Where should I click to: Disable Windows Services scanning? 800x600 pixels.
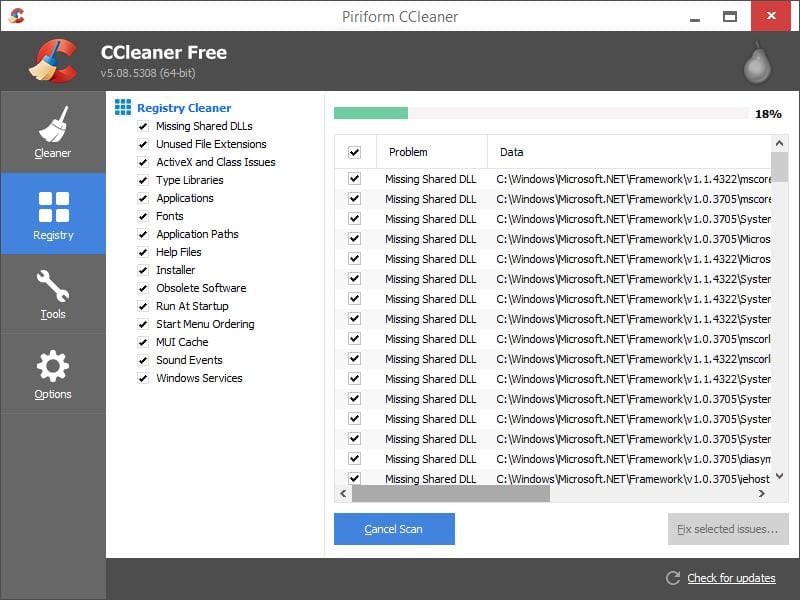pos(143,378)
